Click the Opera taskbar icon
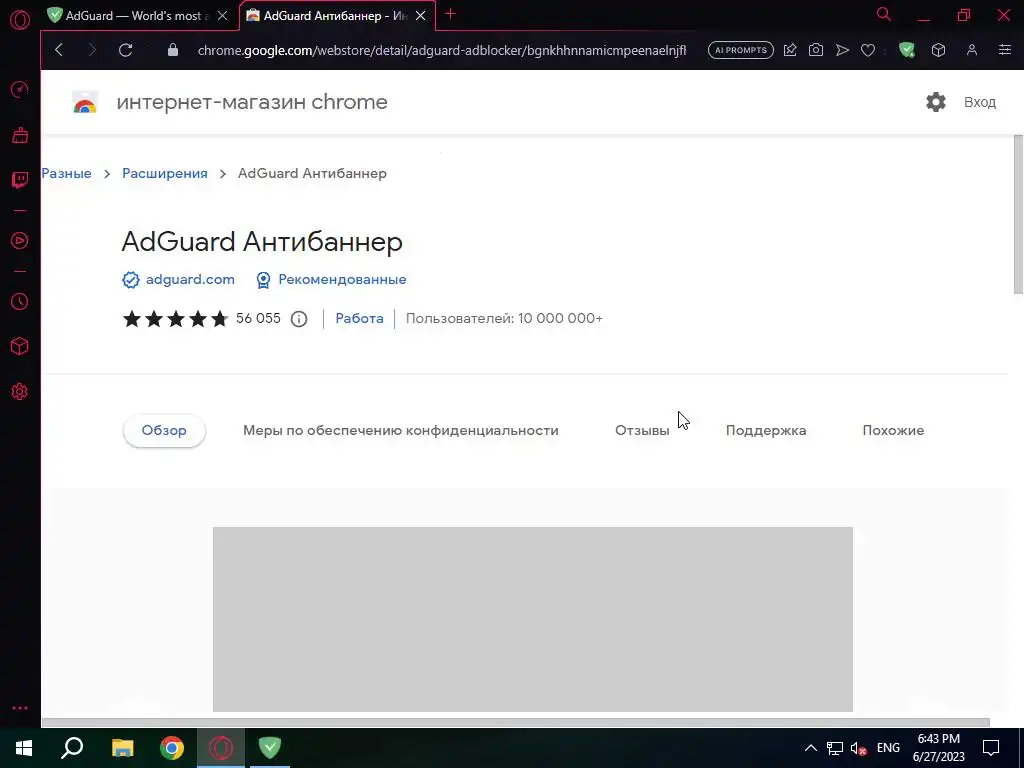1024x768 pixels. click(221, 748)
